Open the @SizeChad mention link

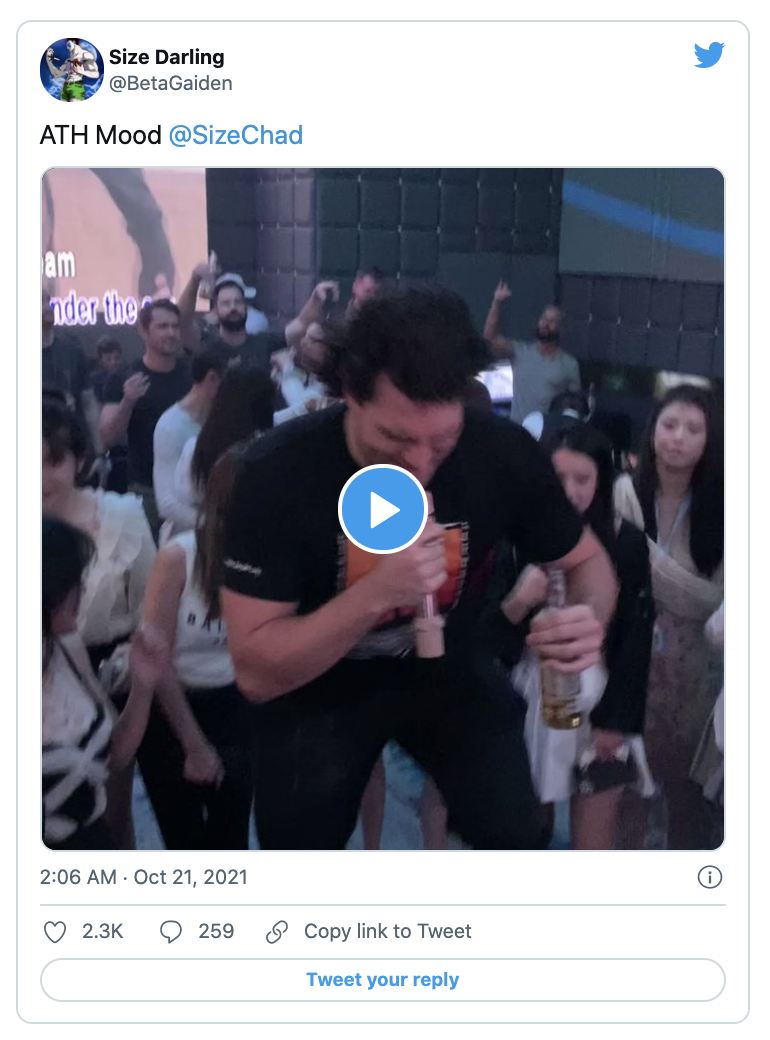click(235, 135)
